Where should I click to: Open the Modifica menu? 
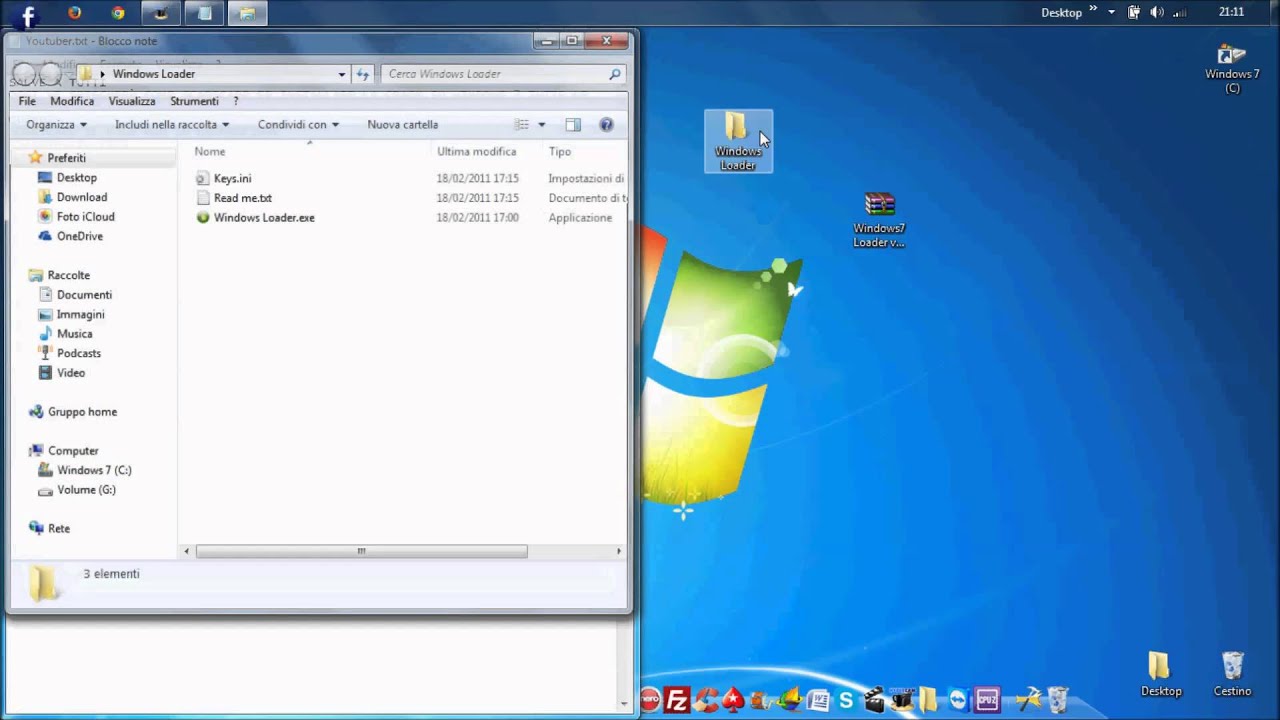[72, 101]
